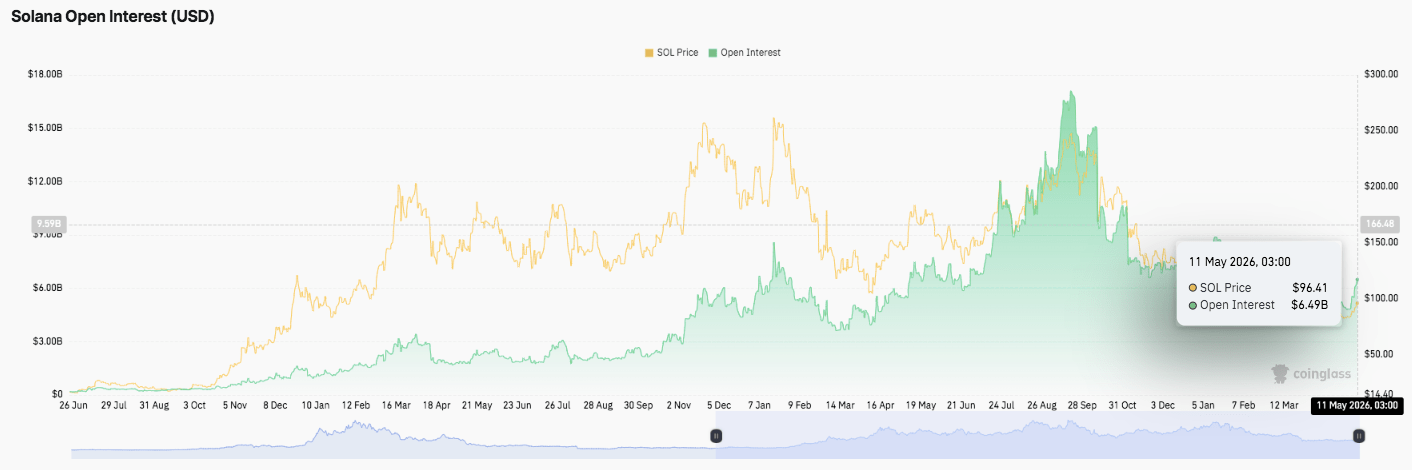
Task: Click the 23 Jun date label
Action: tap(517, 405)
